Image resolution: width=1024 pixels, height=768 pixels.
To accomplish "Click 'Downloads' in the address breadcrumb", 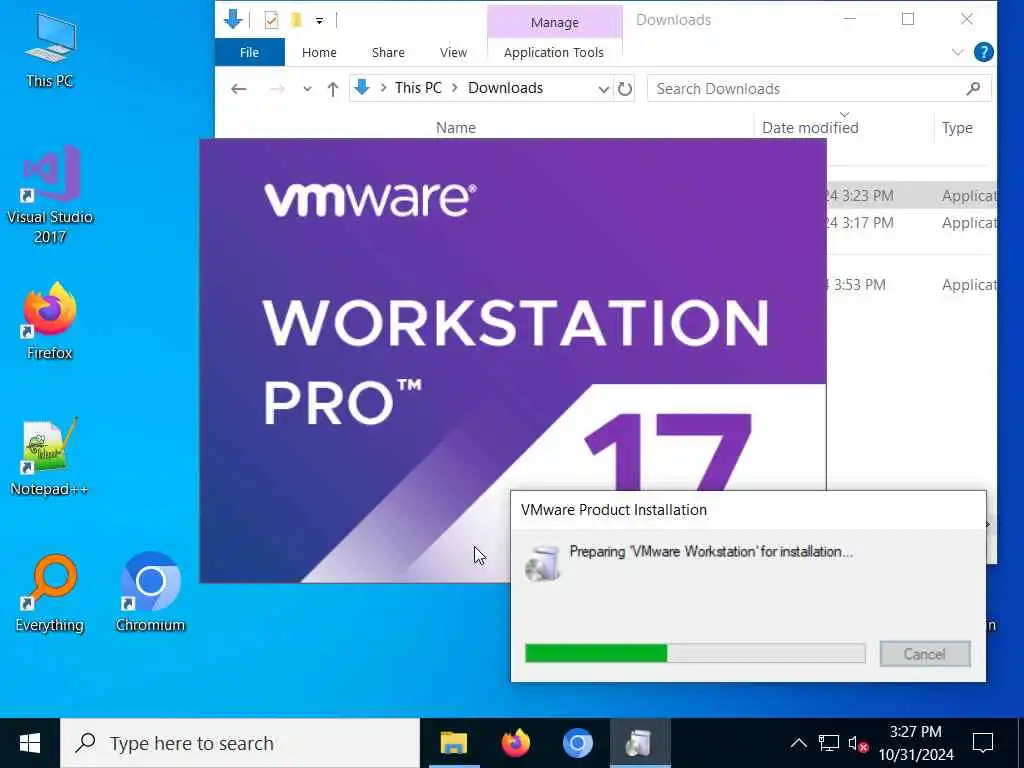I will 505,88.
